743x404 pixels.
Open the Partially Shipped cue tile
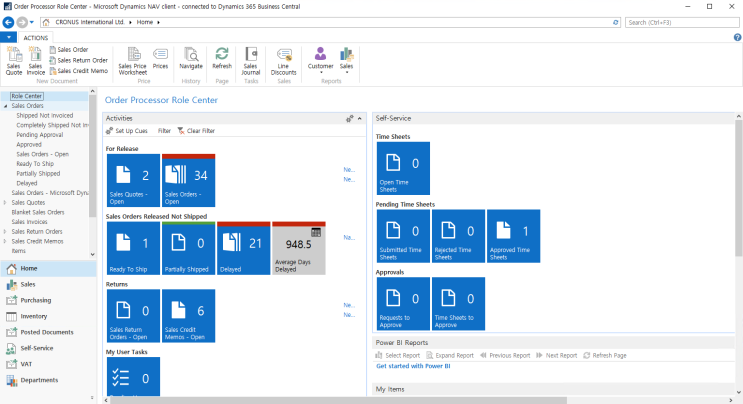pyautogui.click(x=189, y=248)
